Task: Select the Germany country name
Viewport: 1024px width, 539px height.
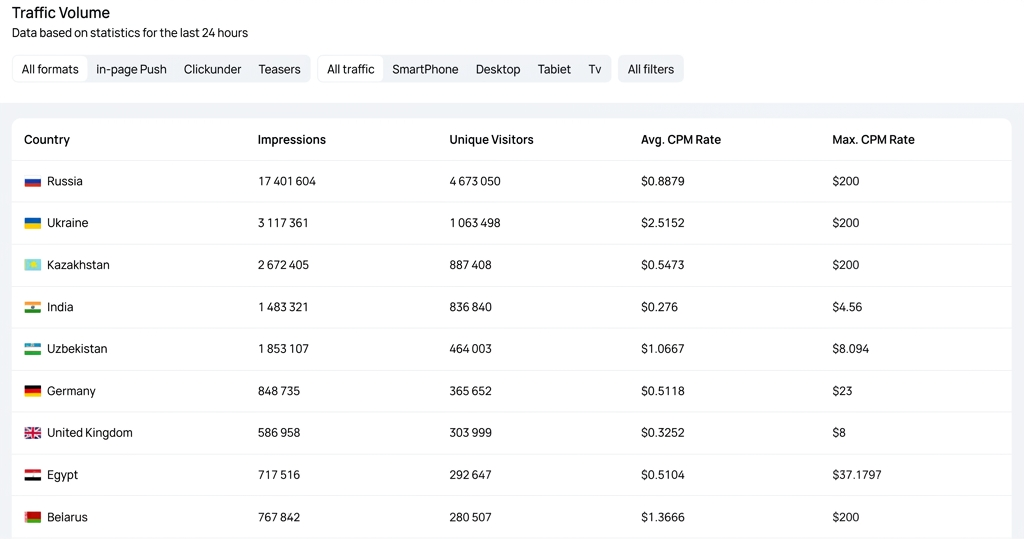Action: 71,391
